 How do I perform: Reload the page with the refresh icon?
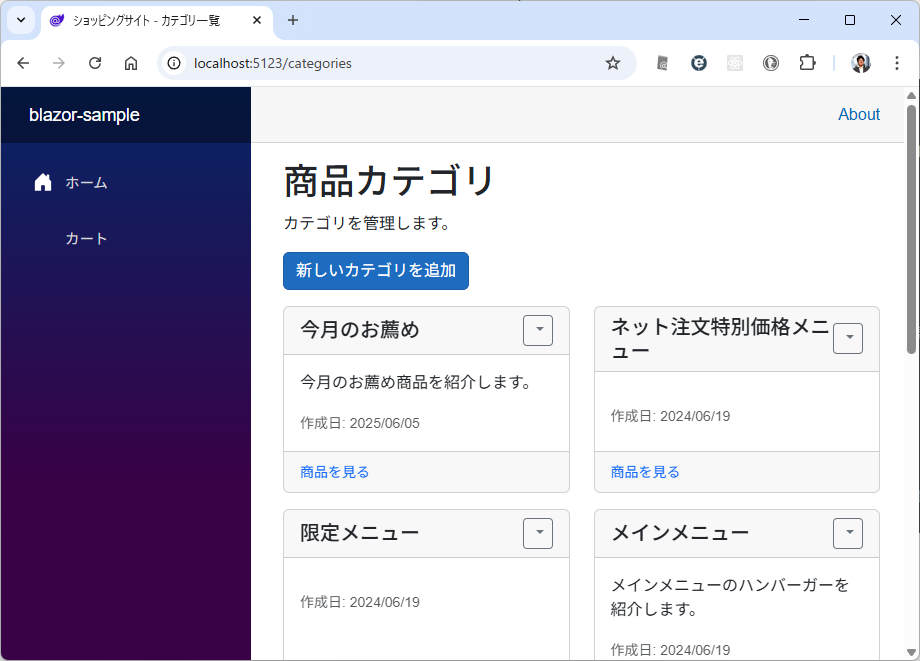tap(95, 63)
